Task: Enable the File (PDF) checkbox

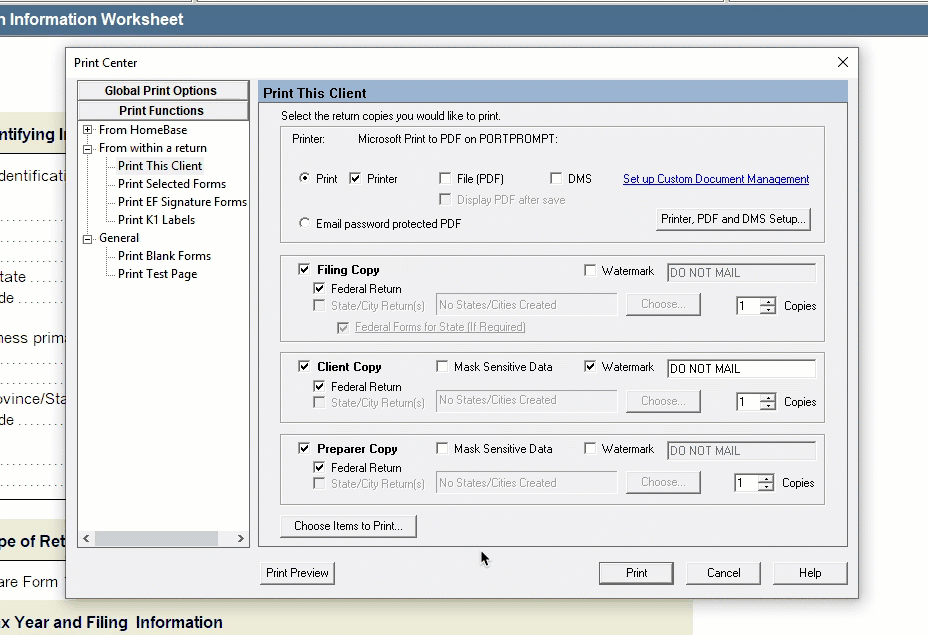Action: pyautogui.click(x=445, y=179)
